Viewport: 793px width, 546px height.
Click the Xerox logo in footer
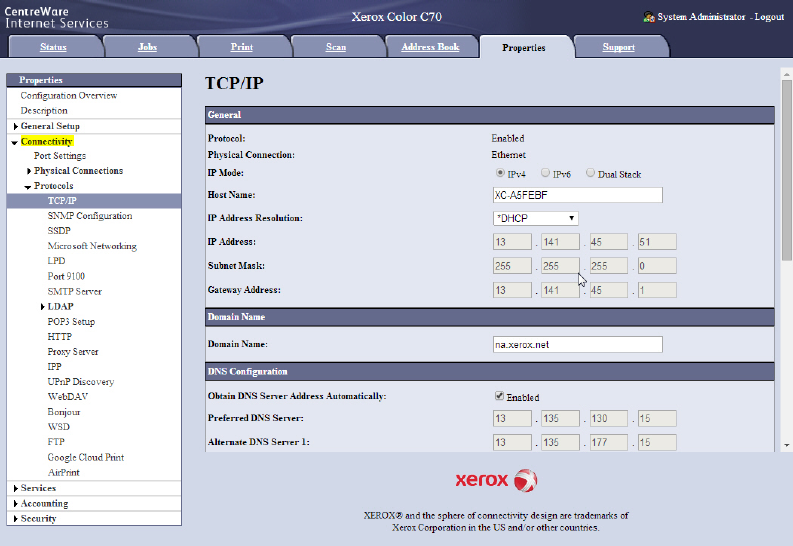tap(497, 480)
